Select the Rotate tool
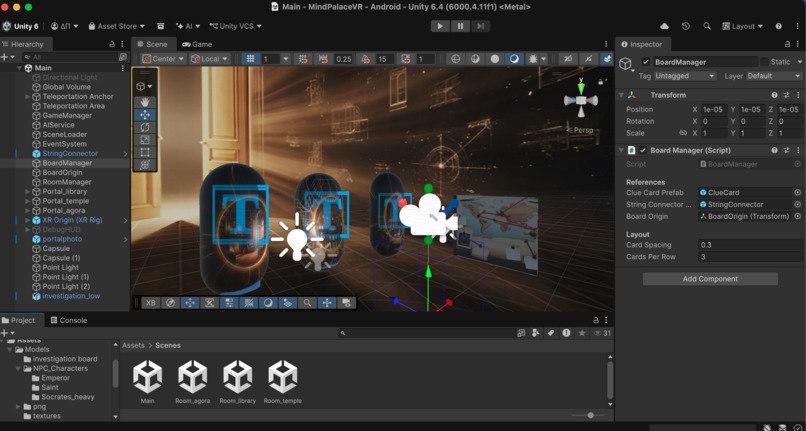Viewport: 806px width, 431px height. [x=144, y=127]
